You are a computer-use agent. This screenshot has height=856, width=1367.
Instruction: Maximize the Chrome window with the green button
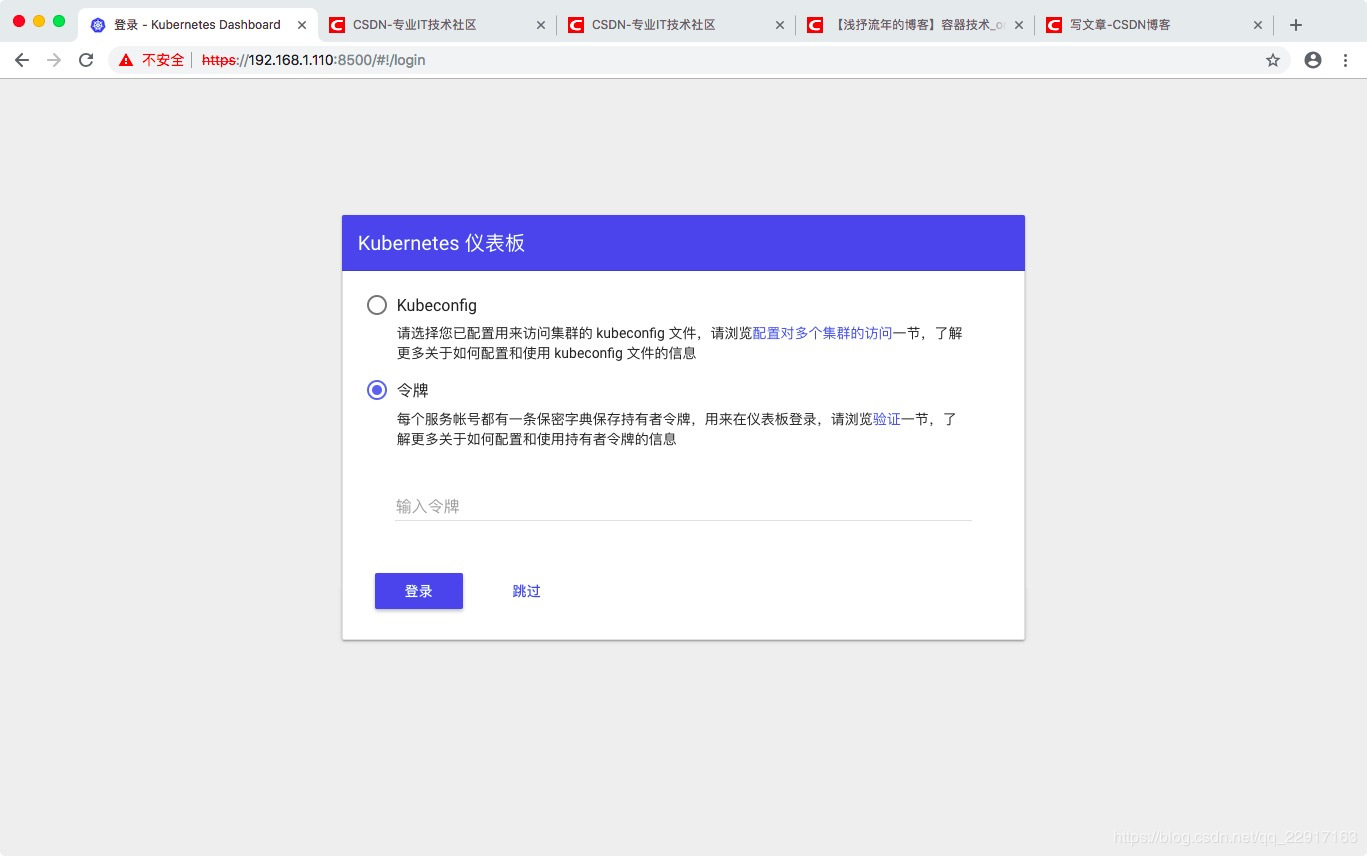pyautogui.click(x=59, y=21)
